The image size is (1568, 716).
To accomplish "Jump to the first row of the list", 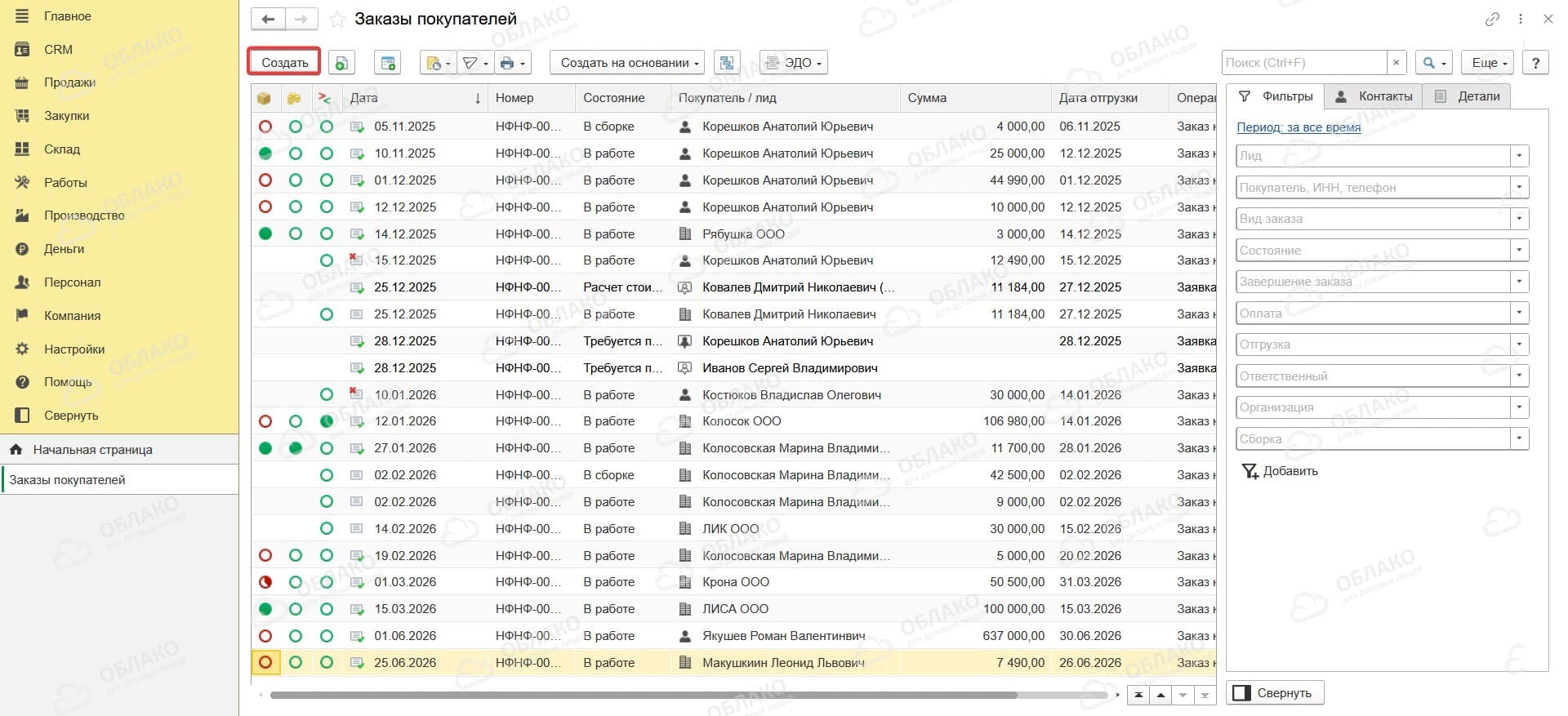I will (1138, 696).
